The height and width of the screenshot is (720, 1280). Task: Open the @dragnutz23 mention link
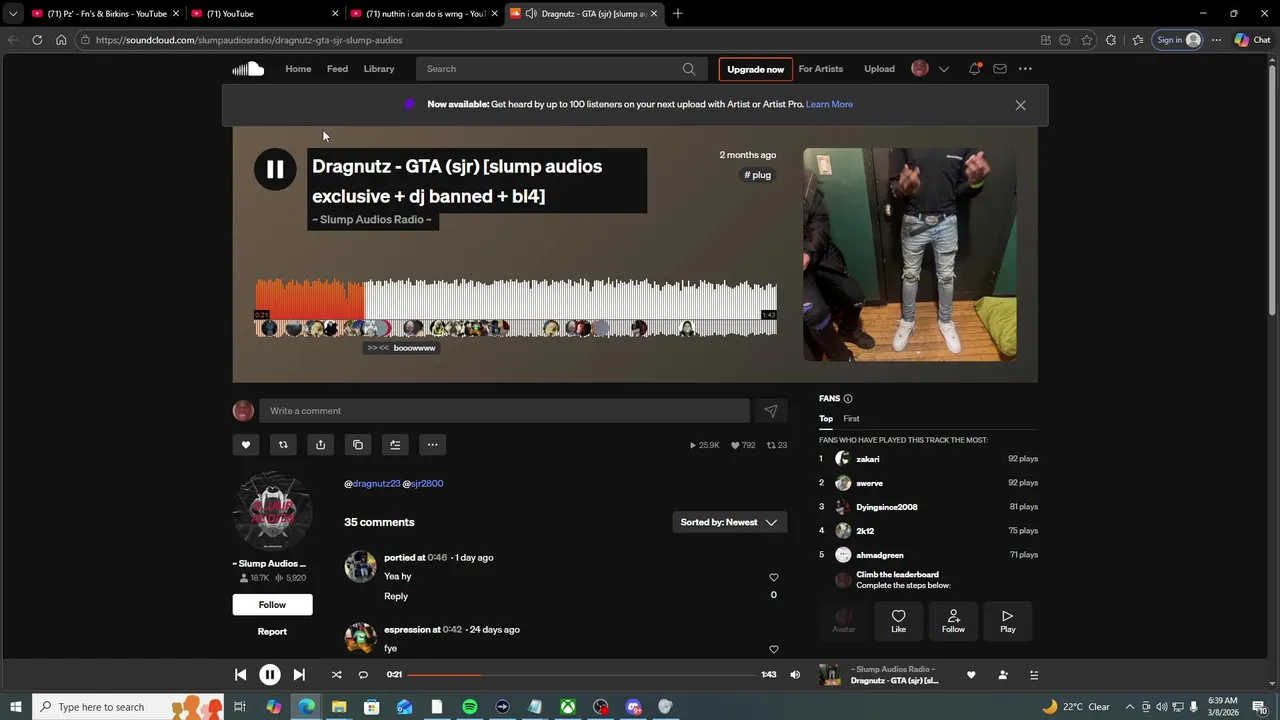click(372, 484)
